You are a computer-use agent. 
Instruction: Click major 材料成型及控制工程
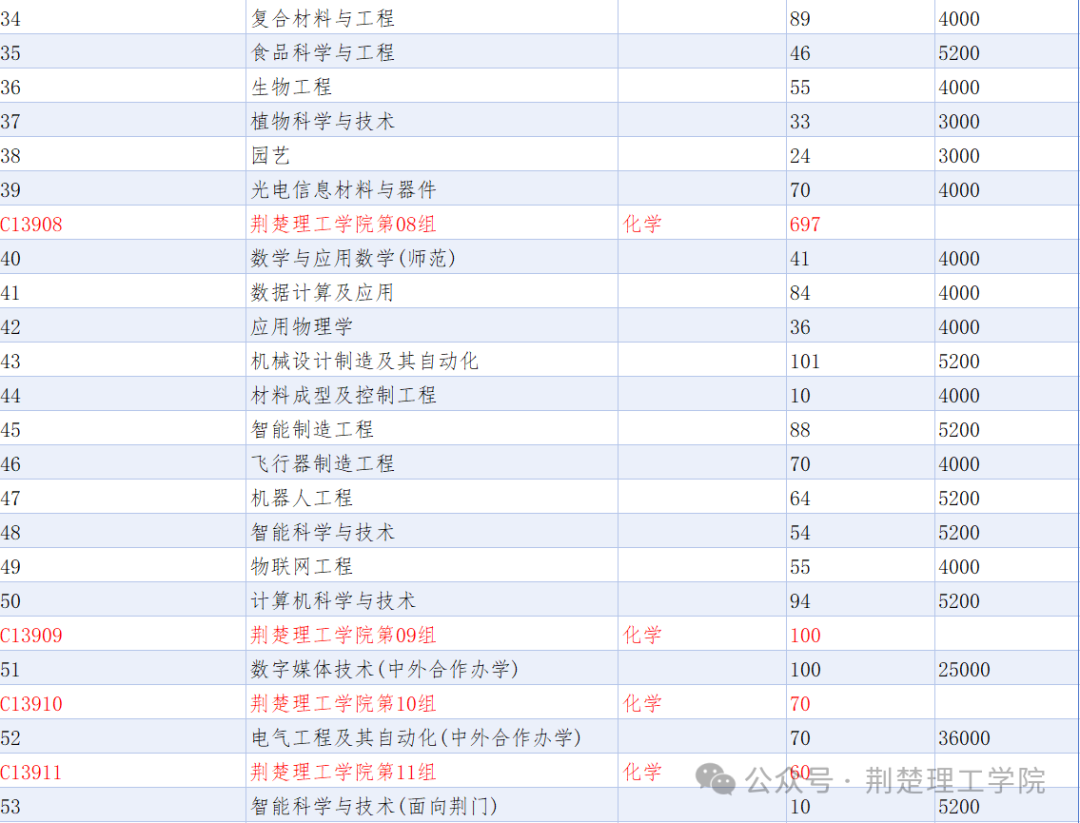(x=343, y=395)
